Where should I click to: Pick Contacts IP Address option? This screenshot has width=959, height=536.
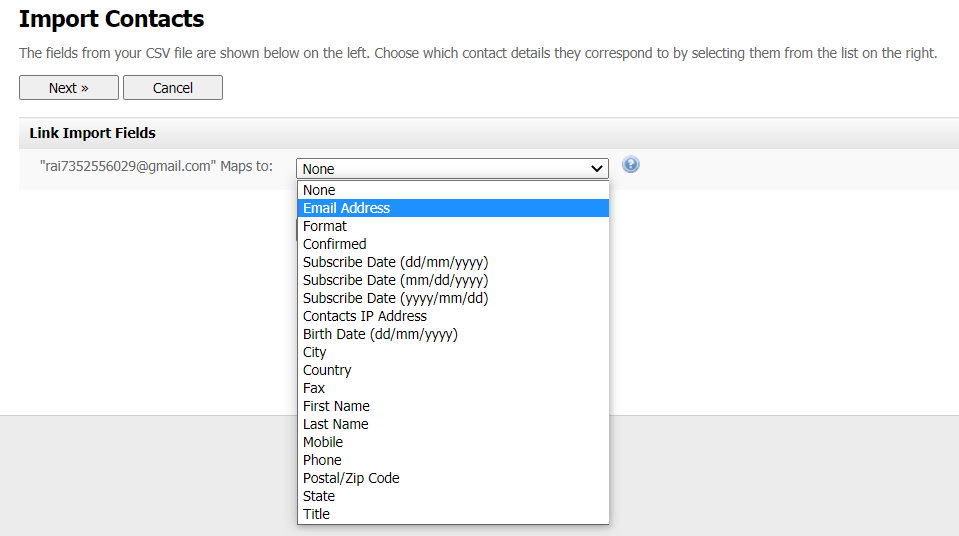click(453, 316)
